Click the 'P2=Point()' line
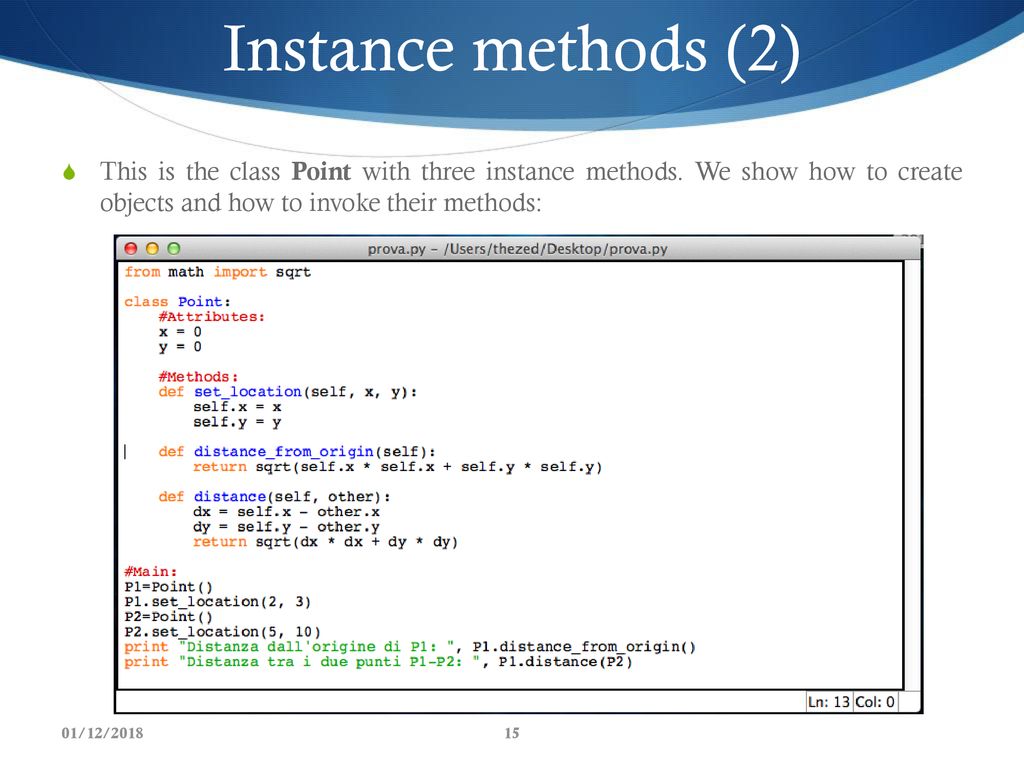The image size is (1024, 768). click(x=168, y=617)
